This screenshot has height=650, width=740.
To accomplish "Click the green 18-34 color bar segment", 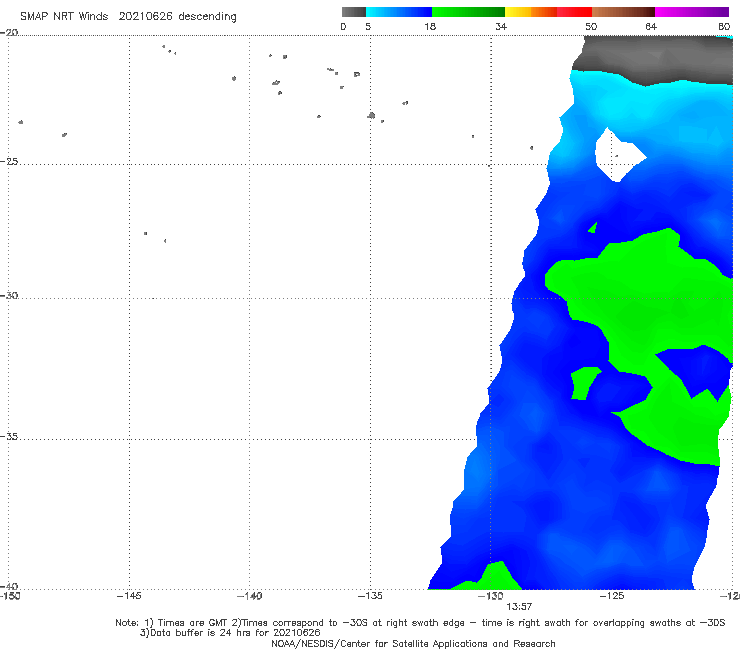I will (x=468, y=12).
